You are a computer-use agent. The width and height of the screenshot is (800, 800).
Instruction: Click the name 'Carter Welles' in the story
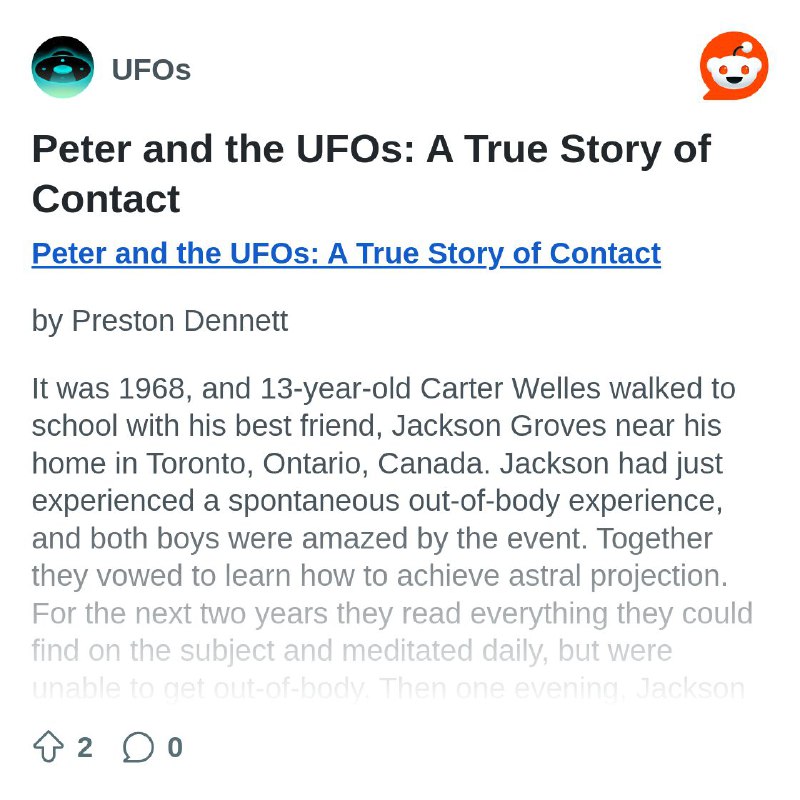pos(510,388)
